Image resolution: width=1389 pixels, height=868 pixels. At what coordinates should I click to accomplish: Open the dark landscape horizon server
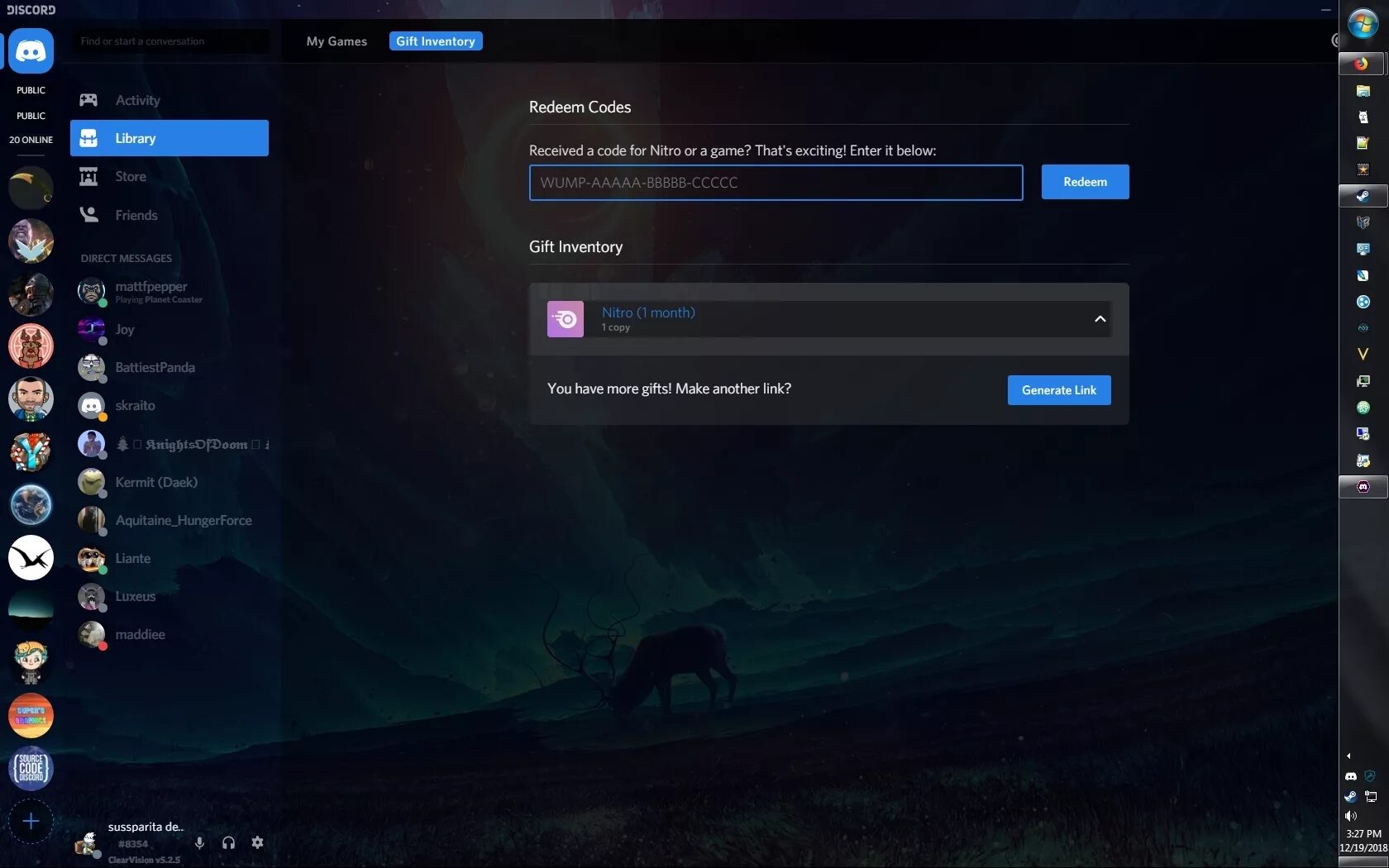coord(31,610)
